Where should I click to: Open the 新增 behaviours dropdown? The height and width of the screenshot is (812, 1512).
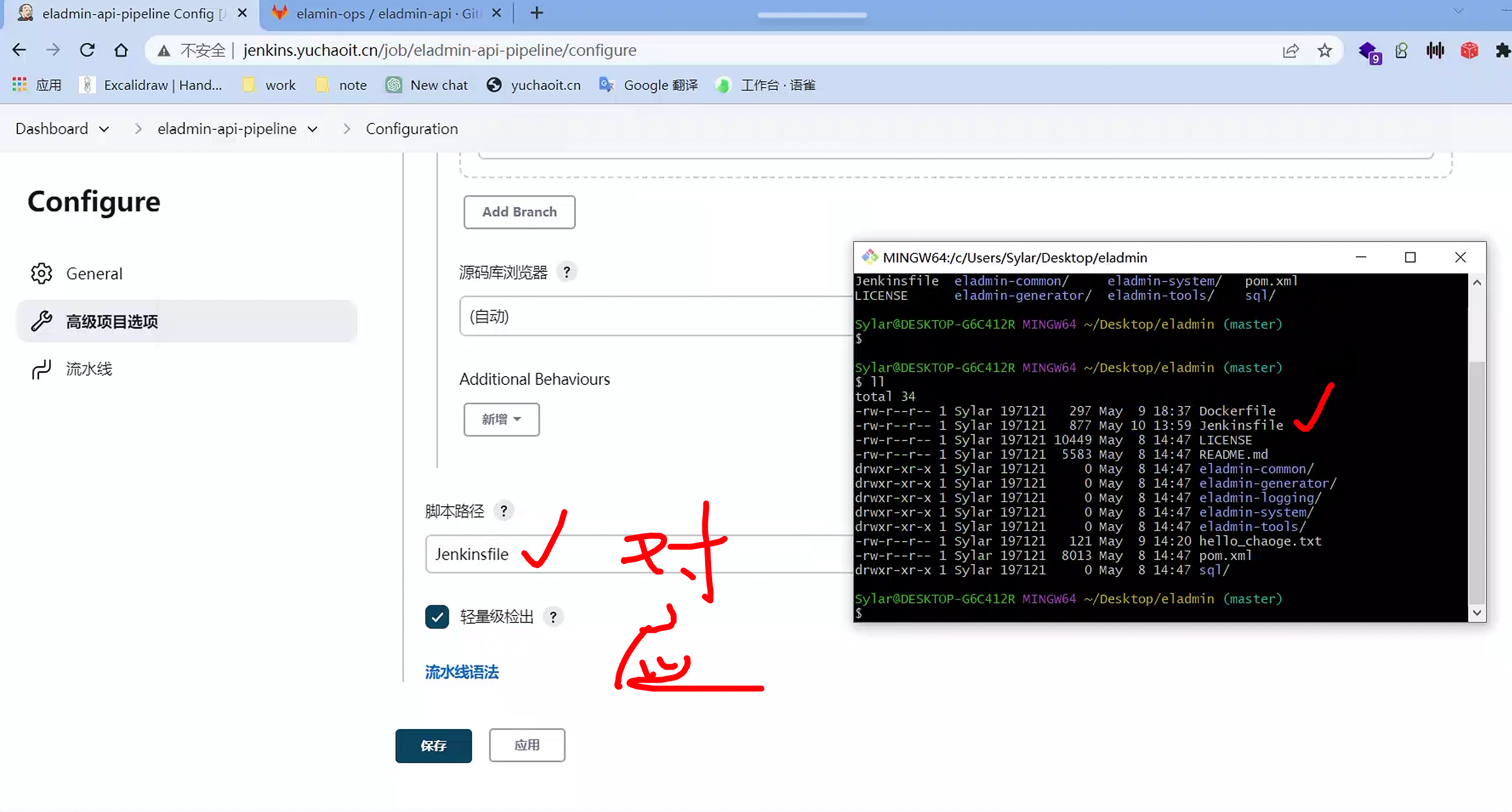[501, 419]
